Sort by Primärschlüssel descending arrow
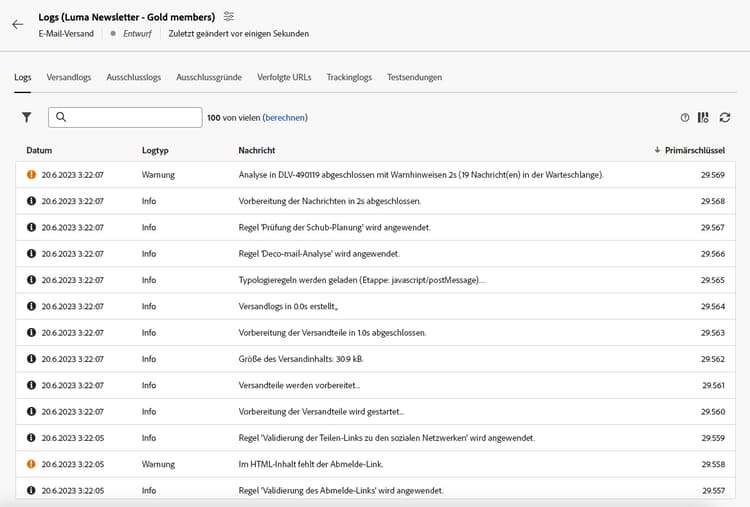The image size is (750, 507). tap(657, 150)
